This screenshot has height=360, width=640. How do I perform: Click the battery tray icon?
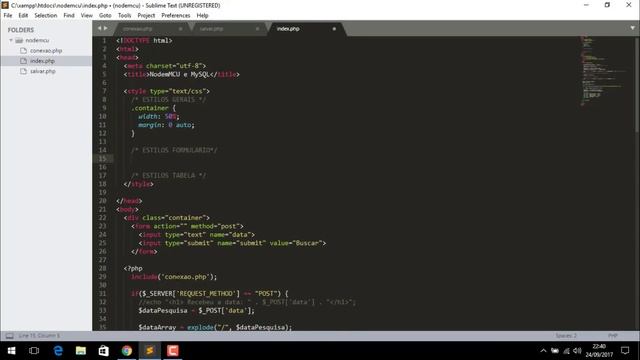coord(555,351)
